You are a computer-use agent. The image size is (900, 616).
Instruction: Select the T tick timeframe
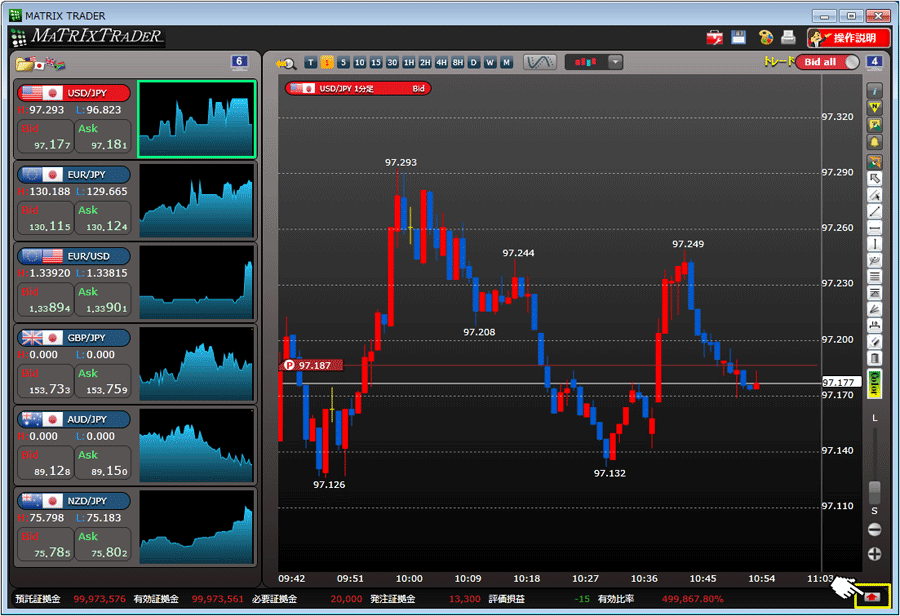(311, 63)
